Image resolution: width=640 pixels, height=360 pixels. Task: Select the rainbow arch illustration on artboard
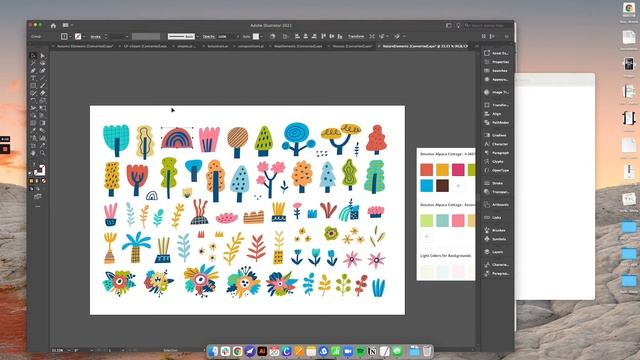(177, 138)
